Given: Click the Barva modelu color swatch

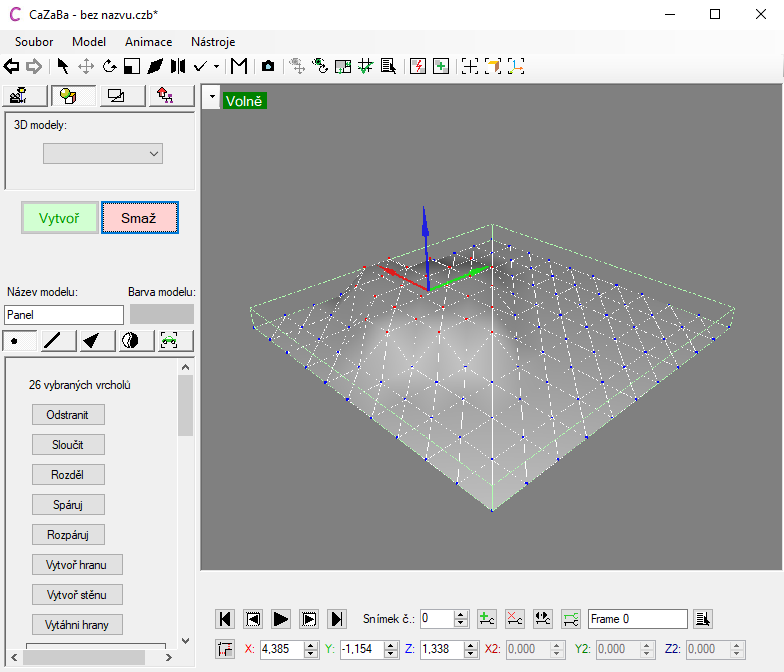Looking at the screenshot, I should 162,314.
